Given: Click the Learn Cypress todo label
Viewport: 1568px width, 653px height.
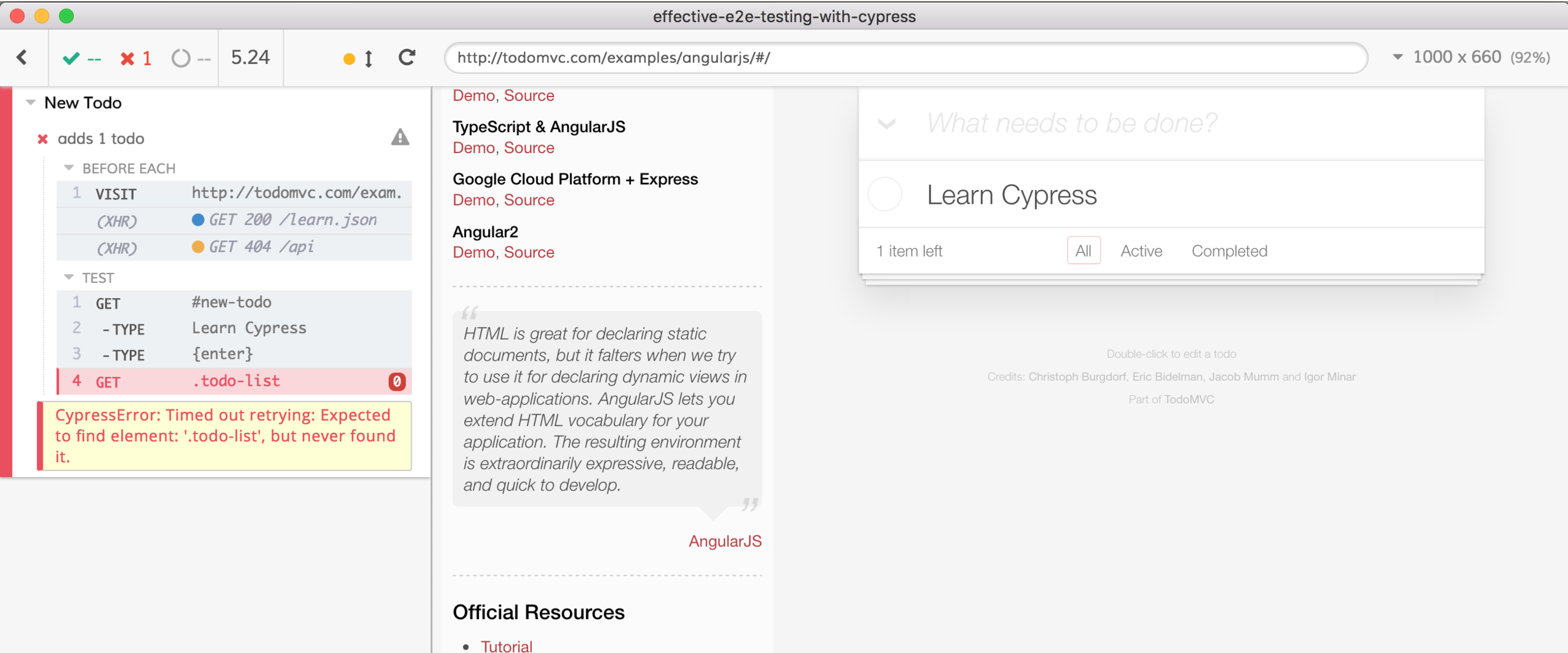Looking at the screenshot, I should click(x=1012, y=195).
